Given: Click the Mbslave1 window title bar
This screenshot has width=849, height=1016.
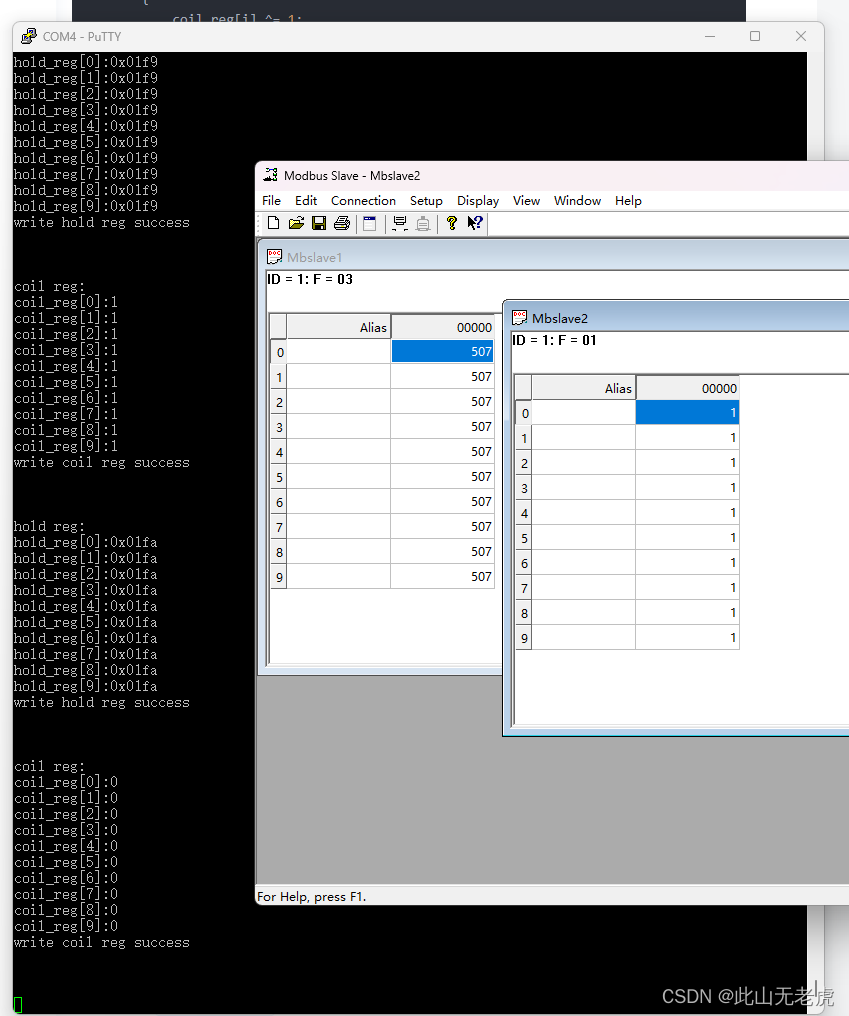Looking at the screenshot, I should point(350,257).
